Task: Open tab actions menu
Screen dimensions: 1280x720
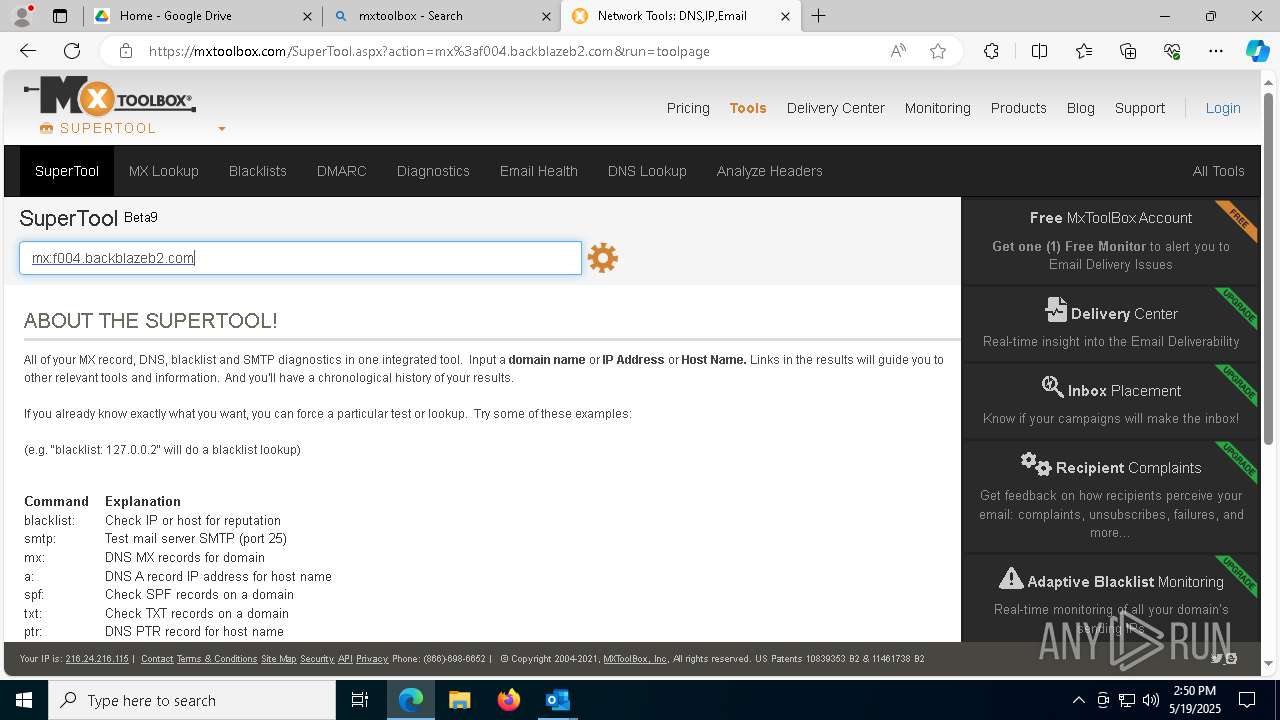Action: [x=60, y=16]
